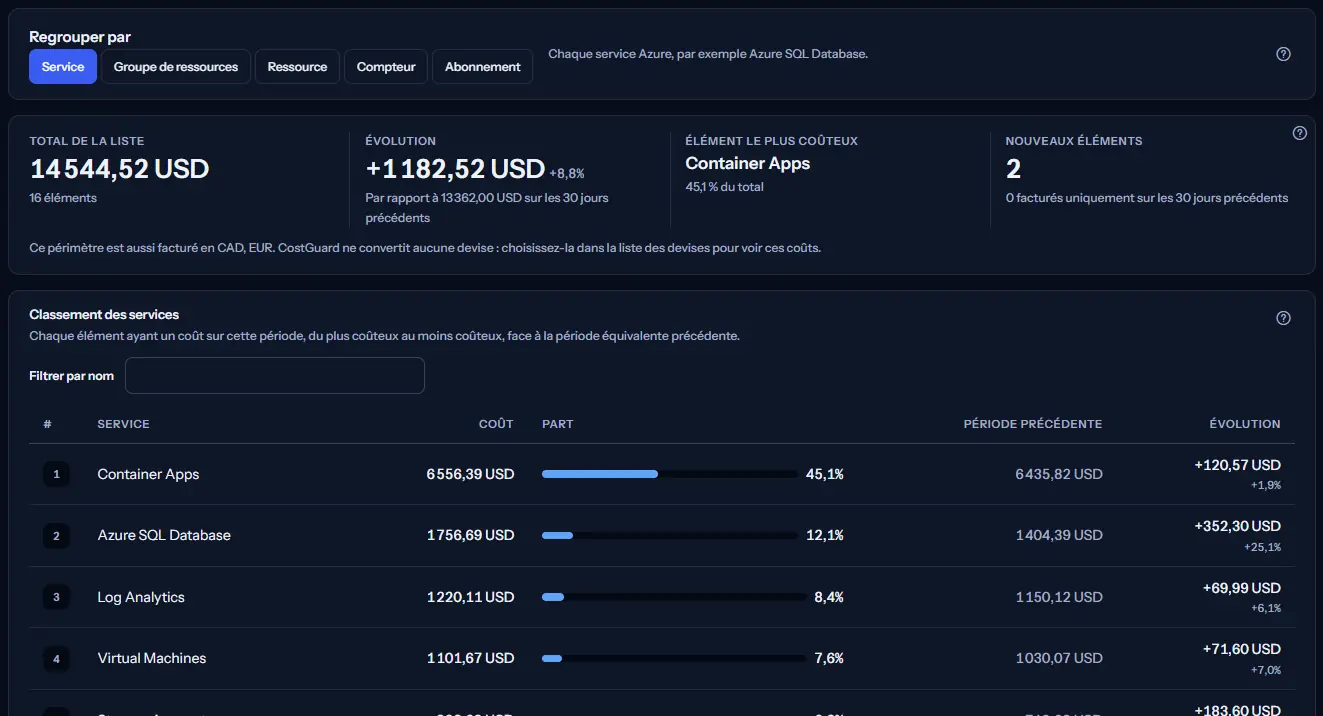Click the +1 182,52 USD evolution figure
Viewport: 1323px width, 716px height.
click(x=455, y=169)
